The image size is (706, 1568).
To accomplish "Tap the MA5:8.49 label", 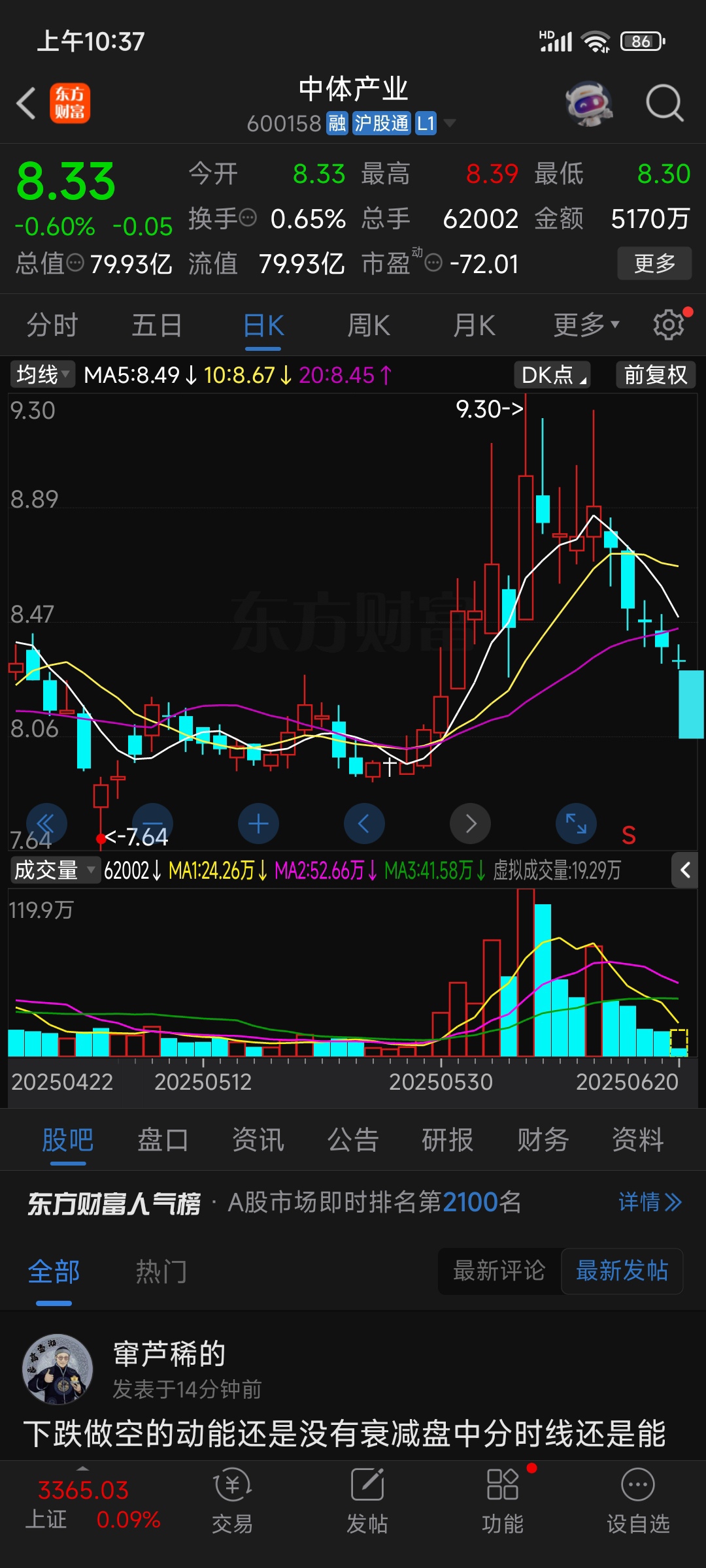I will (x=131, y=375).
